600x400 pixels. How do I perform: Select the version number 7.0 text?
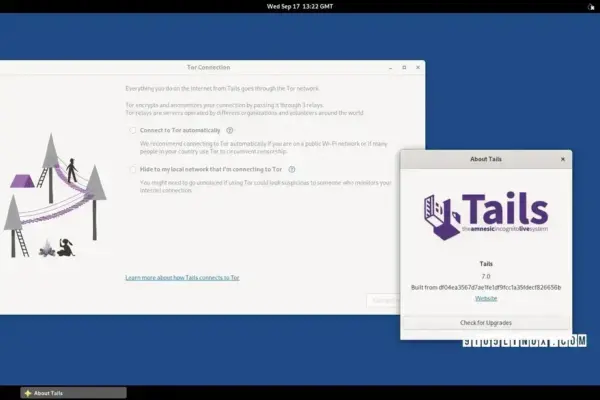click(486, 276)
